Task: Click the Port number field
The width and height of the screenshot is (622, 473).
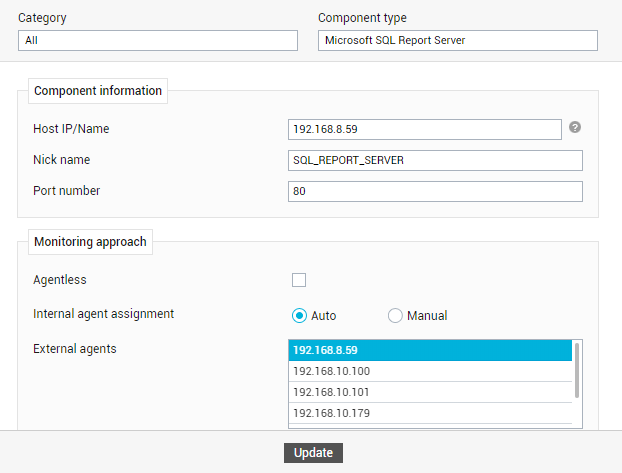Action: [435, 191]
